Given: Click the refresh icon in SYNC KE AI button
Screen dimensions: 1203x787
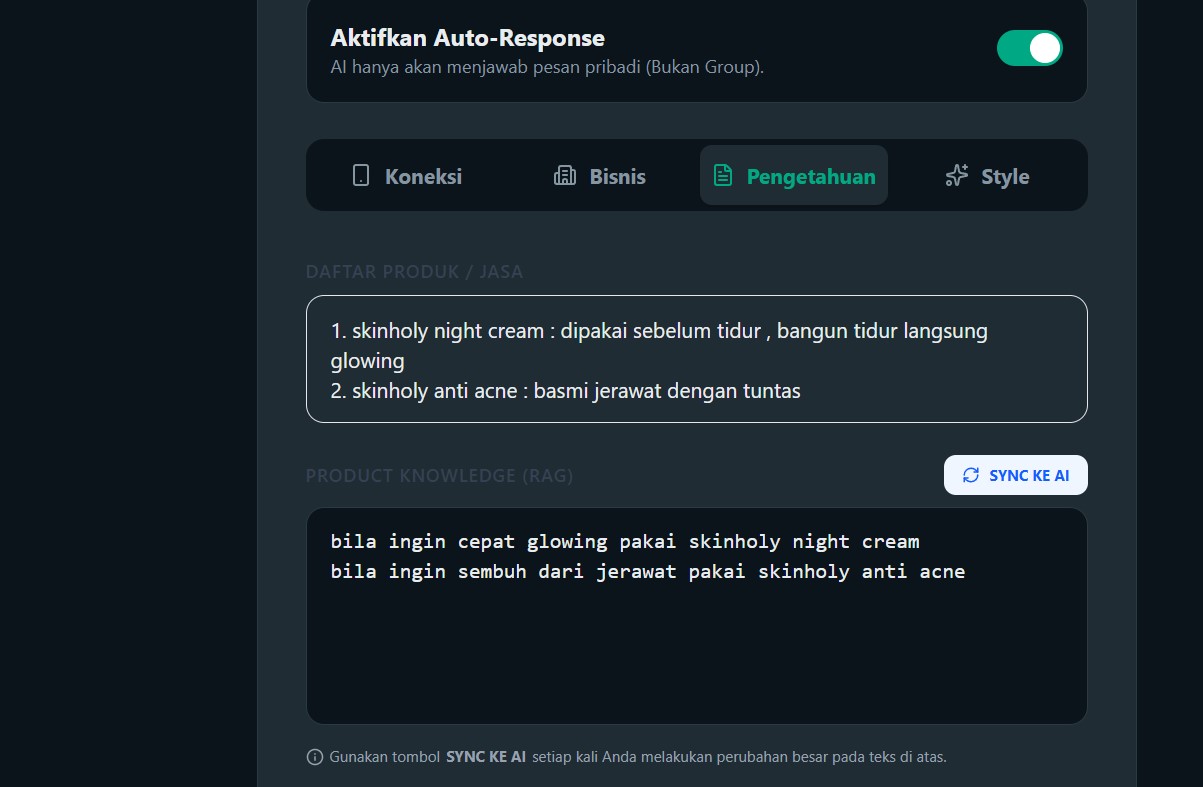Looking at the screenshot, I should pyautogui.click(x=971, y=475).
